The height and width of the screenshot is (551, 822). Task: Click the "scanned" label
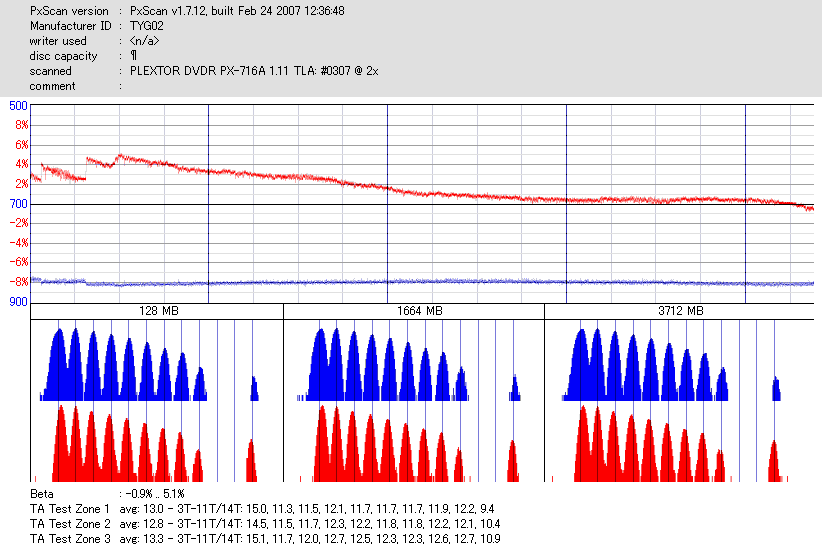tap(50, 71)
